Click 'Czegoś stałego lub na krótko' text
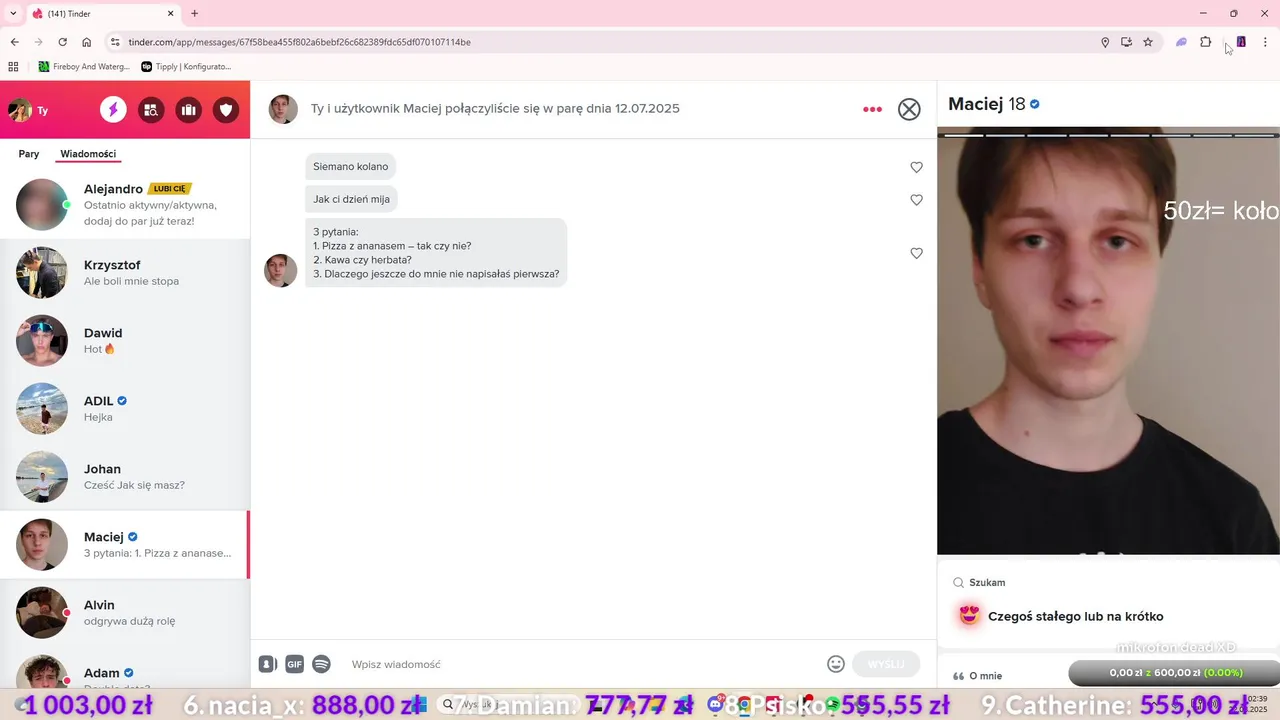Screen dimensions: 1280x720 click(1075, 616)
